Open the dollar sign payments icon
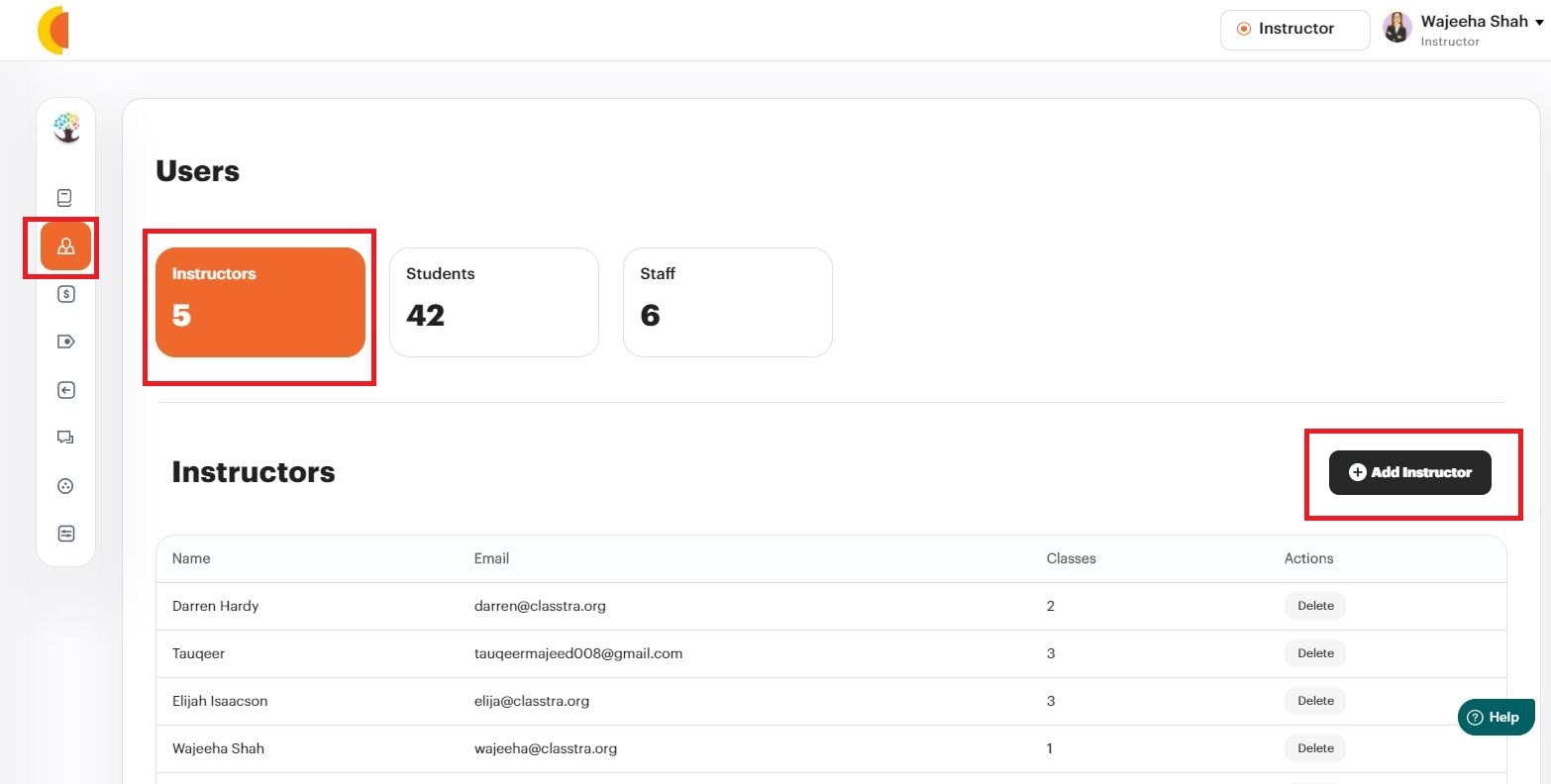 (x=66, y=294)
